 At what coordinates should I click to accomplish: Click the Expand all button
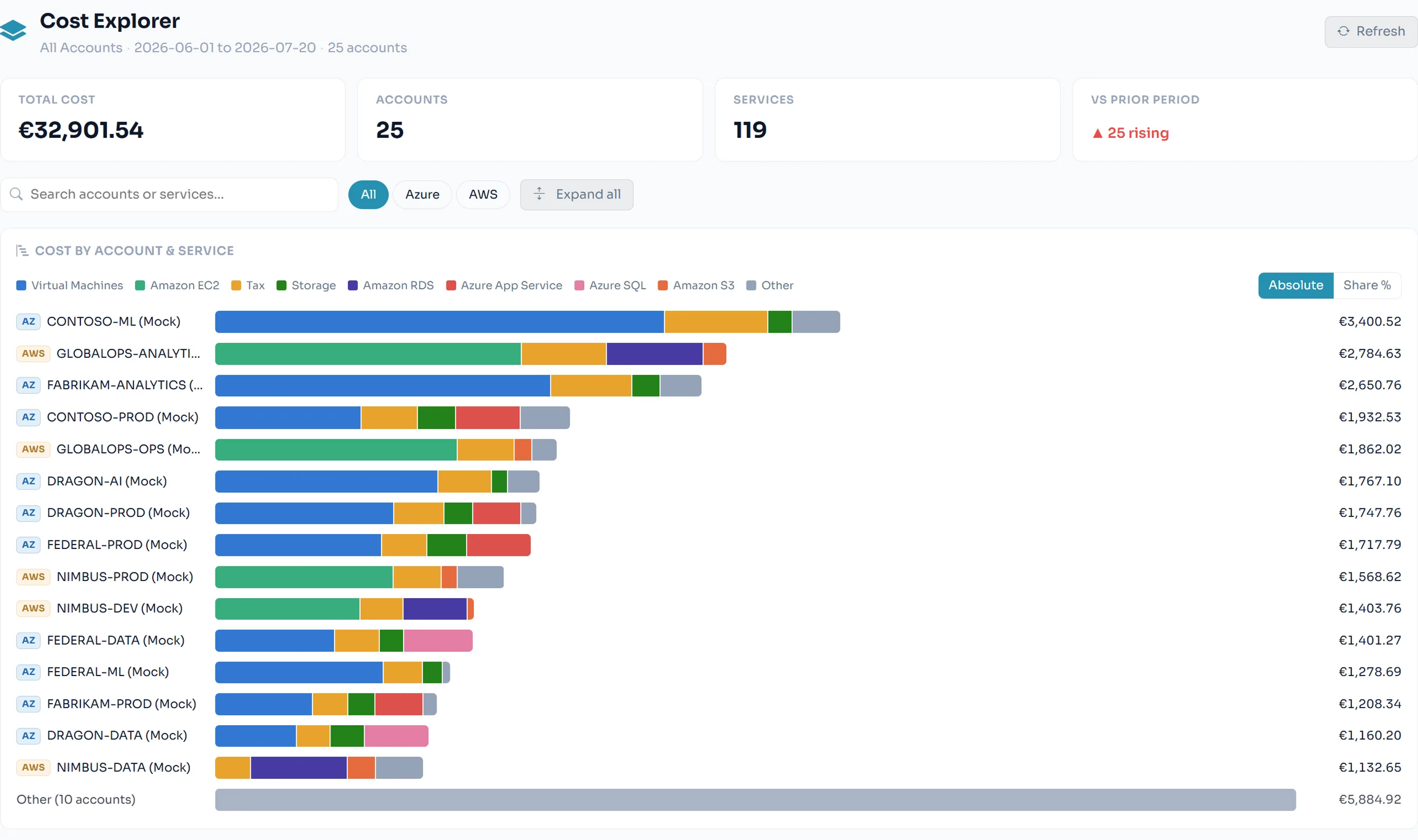point(576,195)
